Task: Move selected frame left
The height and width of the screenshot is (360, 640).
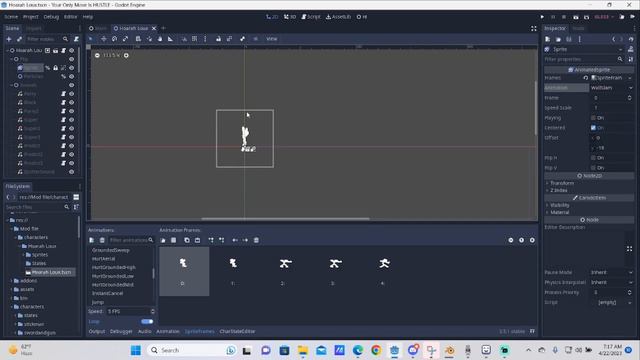Action: (235, 240)
